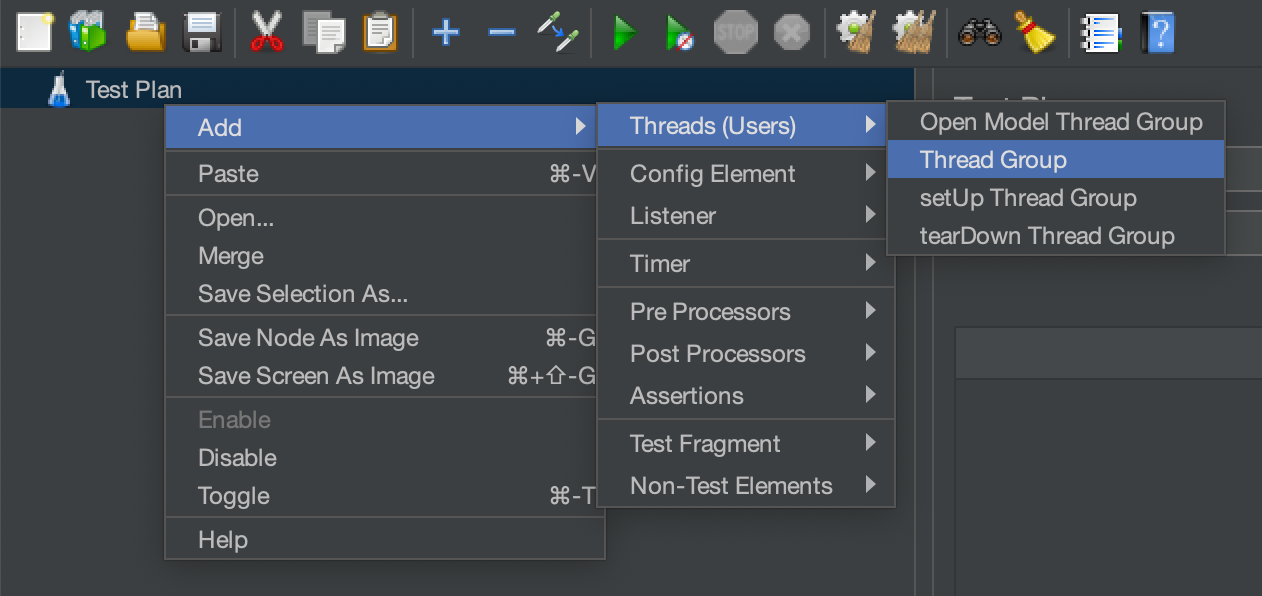Choose setUp Thread Group option
1262x596 pixels.
pos(1028,198)
